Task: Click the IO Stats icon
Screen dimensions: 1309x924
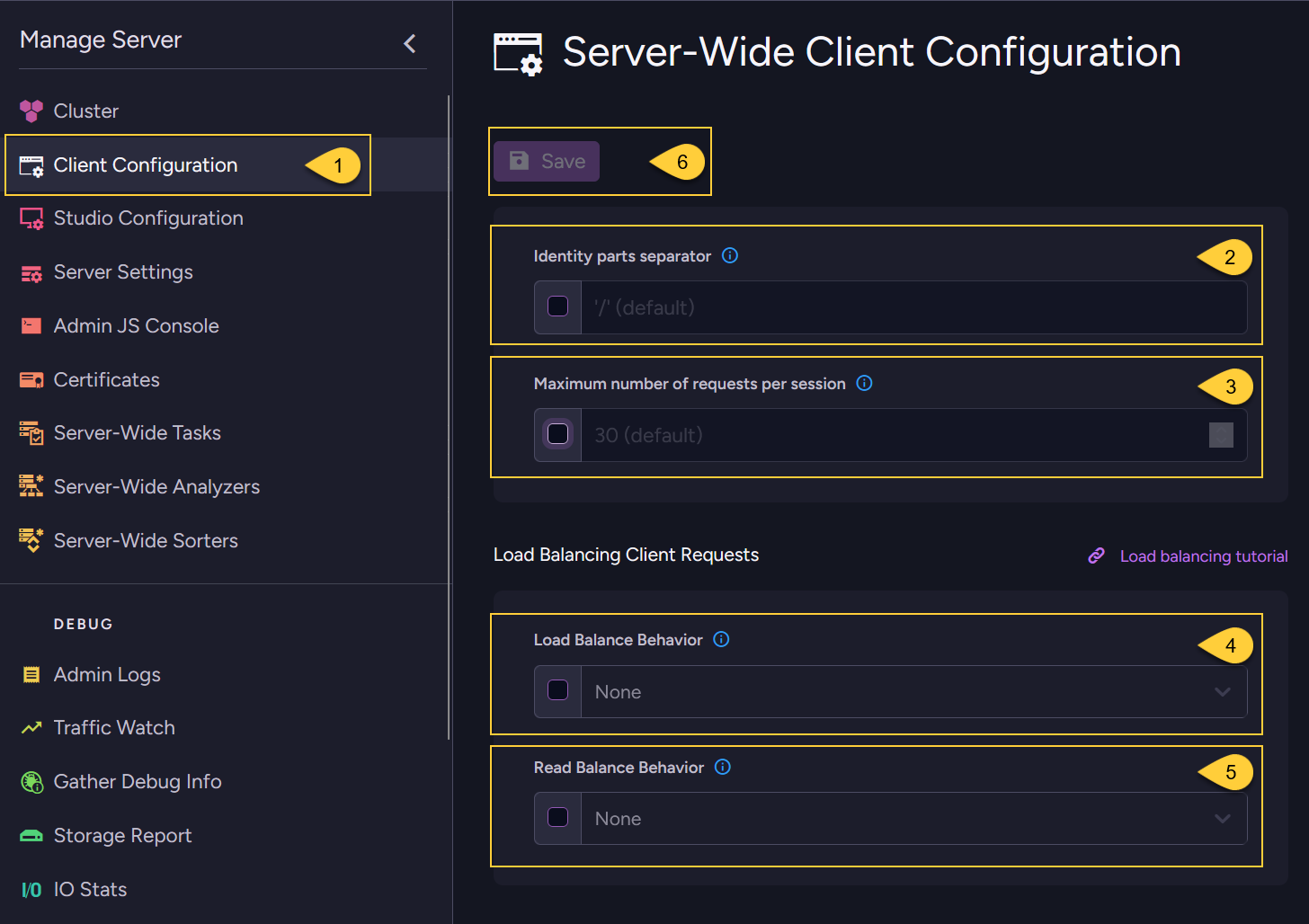Action: (31, 889)
